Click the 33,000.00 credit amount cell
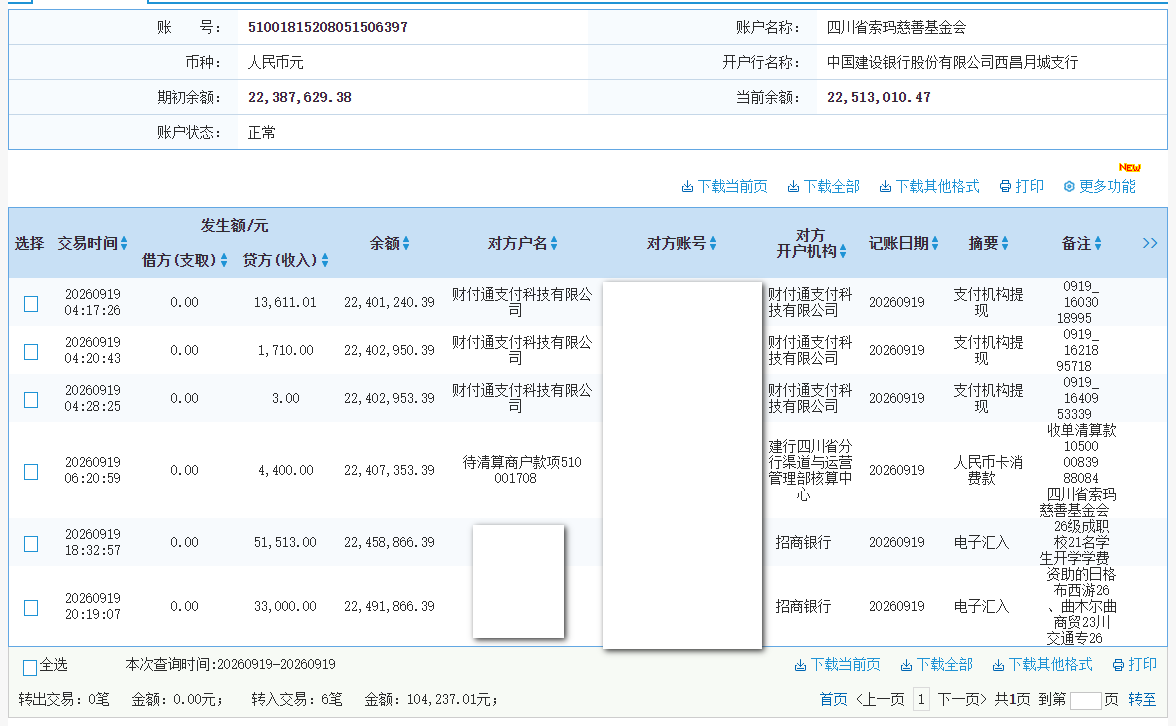The height and width of the screenshot is (726, 1176). (285, 606)
